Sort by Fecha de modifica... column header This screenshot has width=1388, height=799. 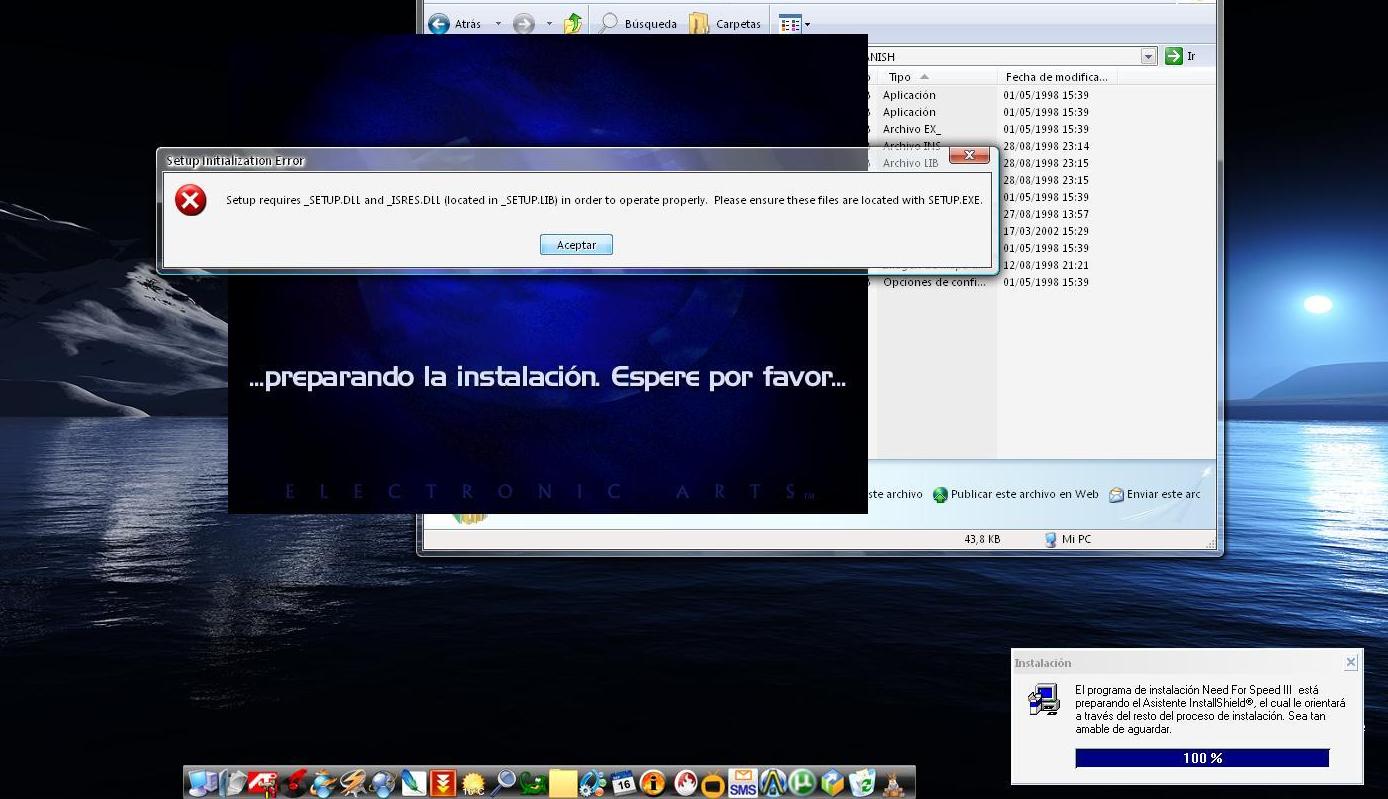1056,77
